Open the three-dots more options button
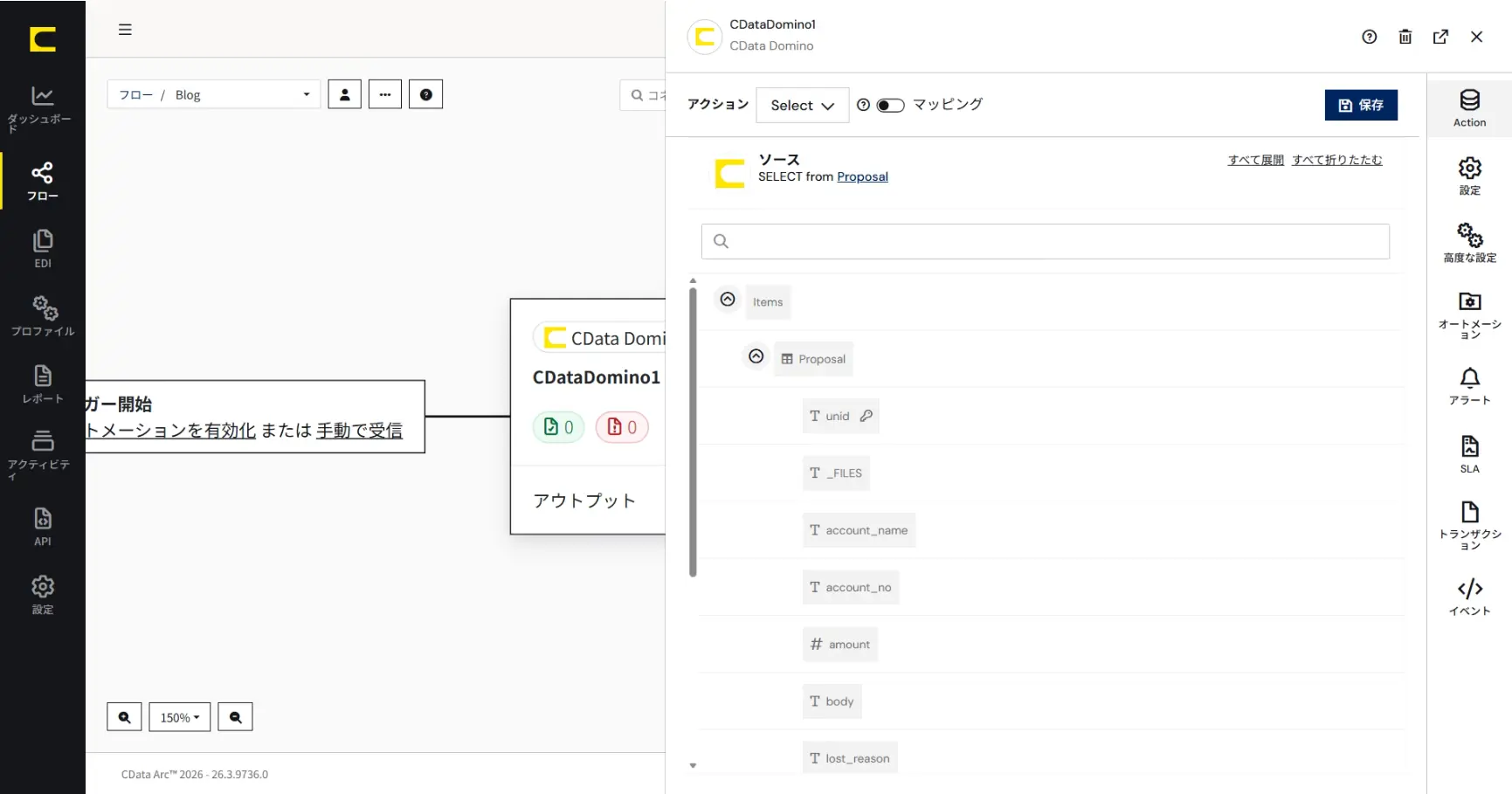The image size is (1512, 794). point(384,94)
